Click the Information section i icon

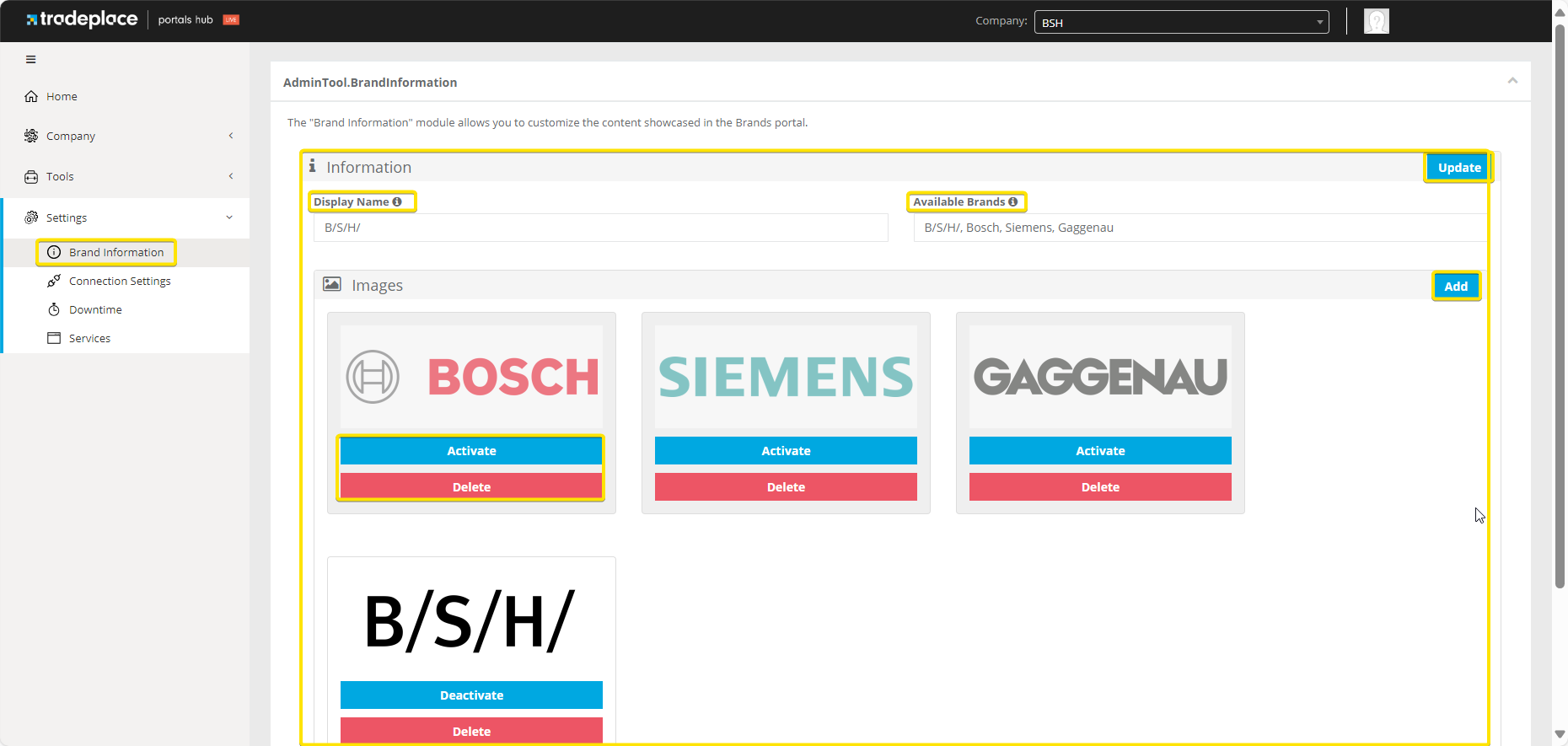click(x=312, y=166)
